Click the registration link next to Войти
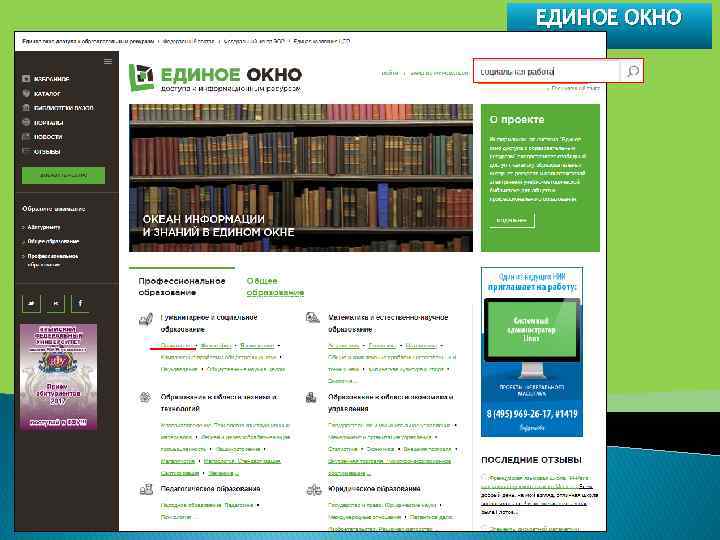Image resolution: width=720 pixels, height=540 pixels. pyautogui.click(x=439, y=73)
